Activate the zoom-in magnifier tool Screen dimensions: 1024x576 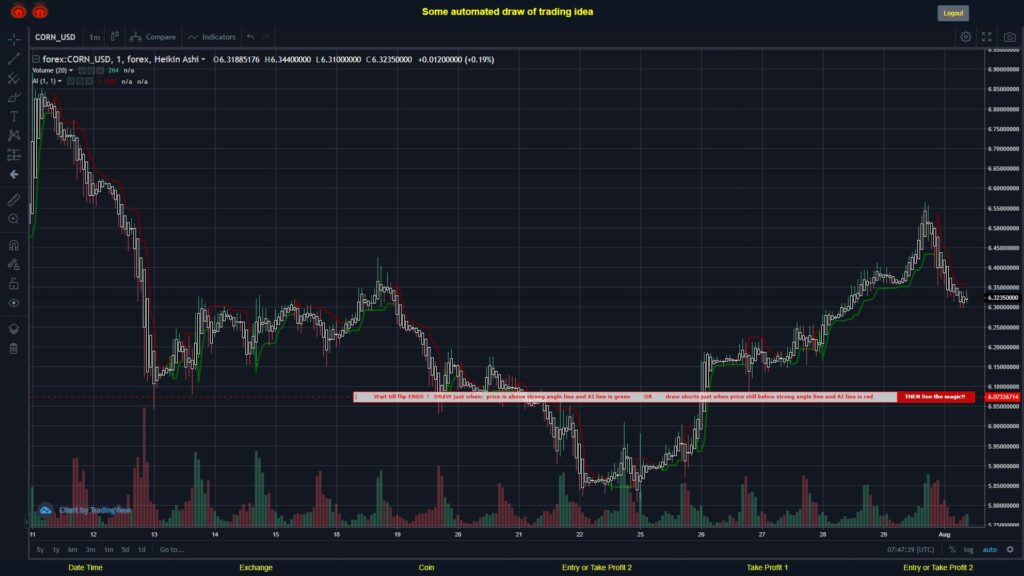[x=14, y=219]
